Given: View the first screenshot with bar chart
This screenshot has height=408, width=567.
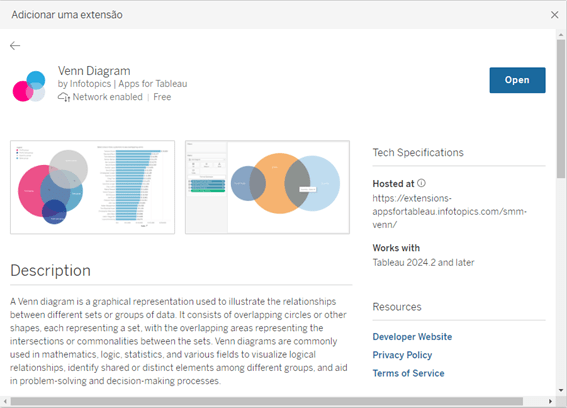Looking at the screenshot, I should click(93, 187).
